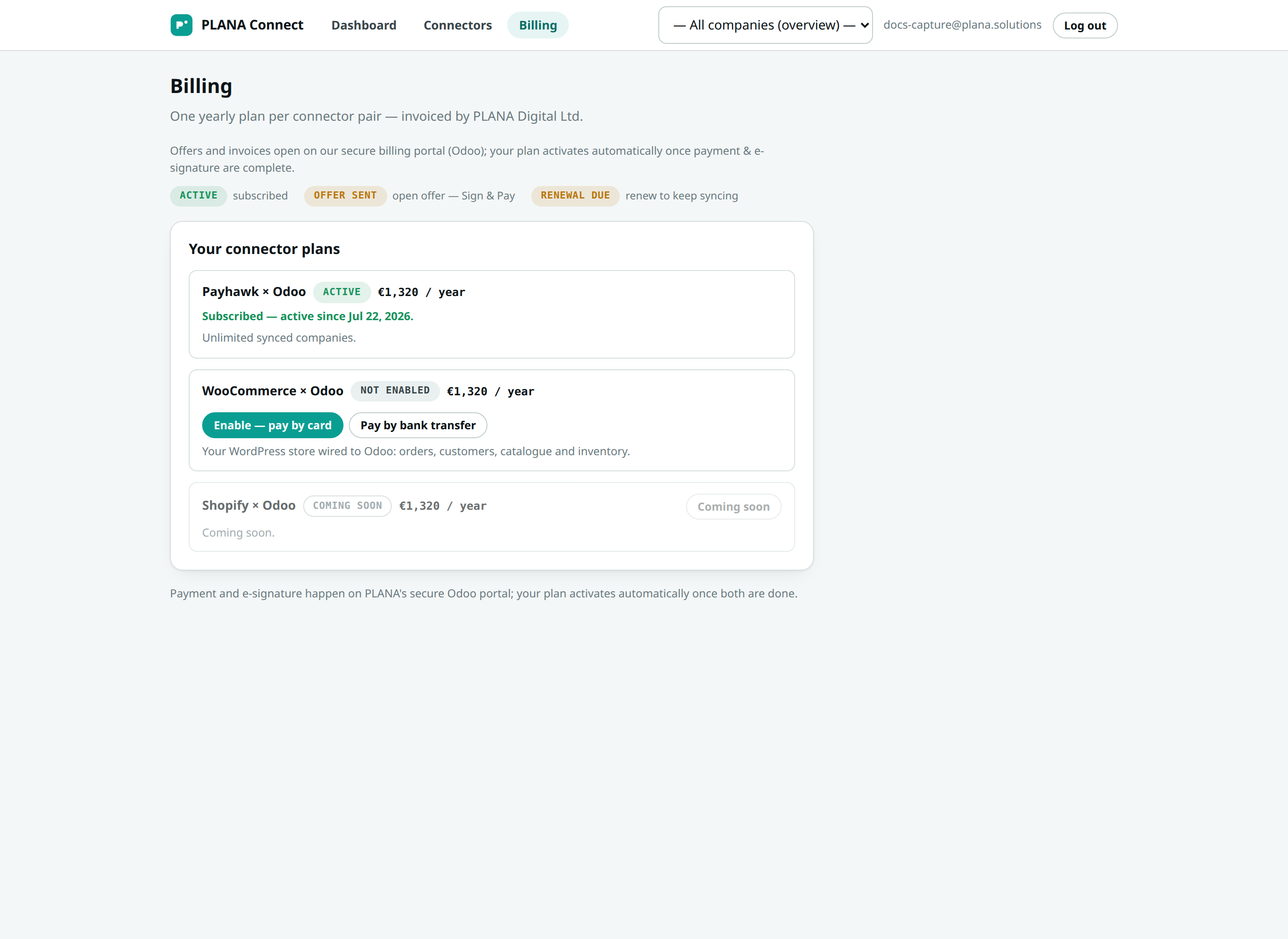This screenshot has width=1288, height=939.
Task: Click 'Offers and invoices open' paragraph
Action: (467, 159)
